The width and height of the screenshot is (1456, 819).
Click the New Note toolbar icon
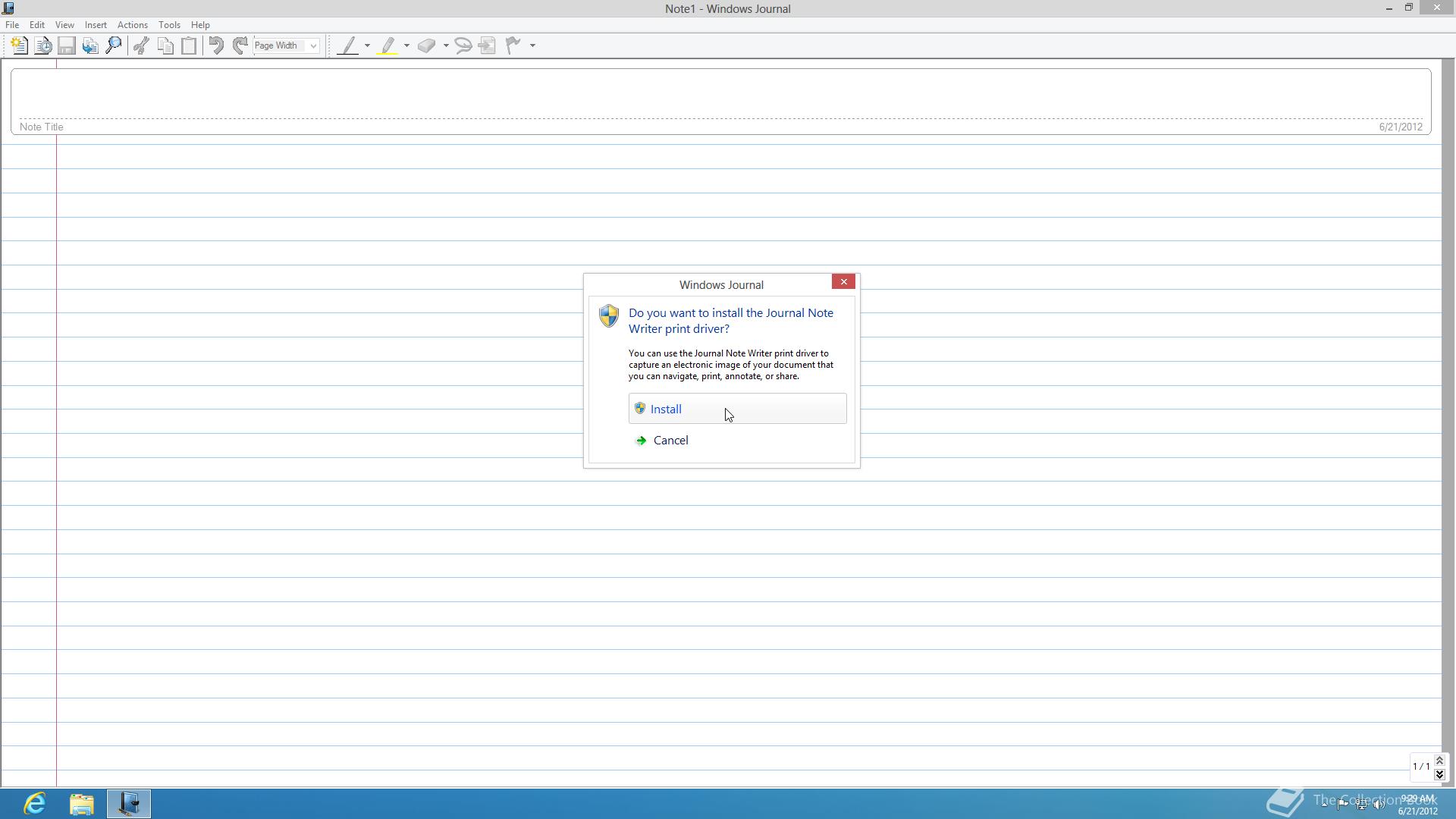point(20,45)
